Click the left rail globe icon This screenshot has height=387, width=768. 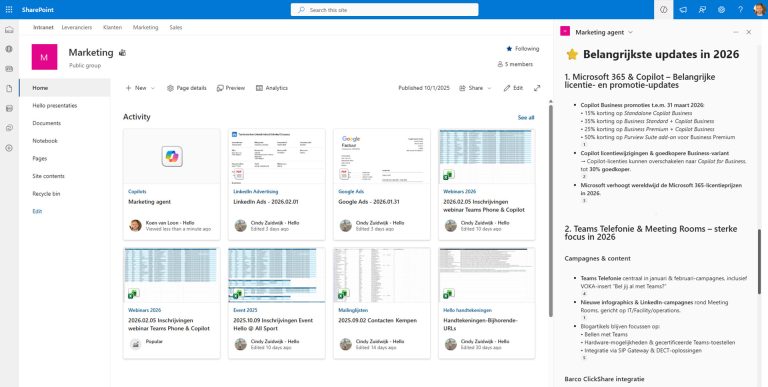coord(9,49)
